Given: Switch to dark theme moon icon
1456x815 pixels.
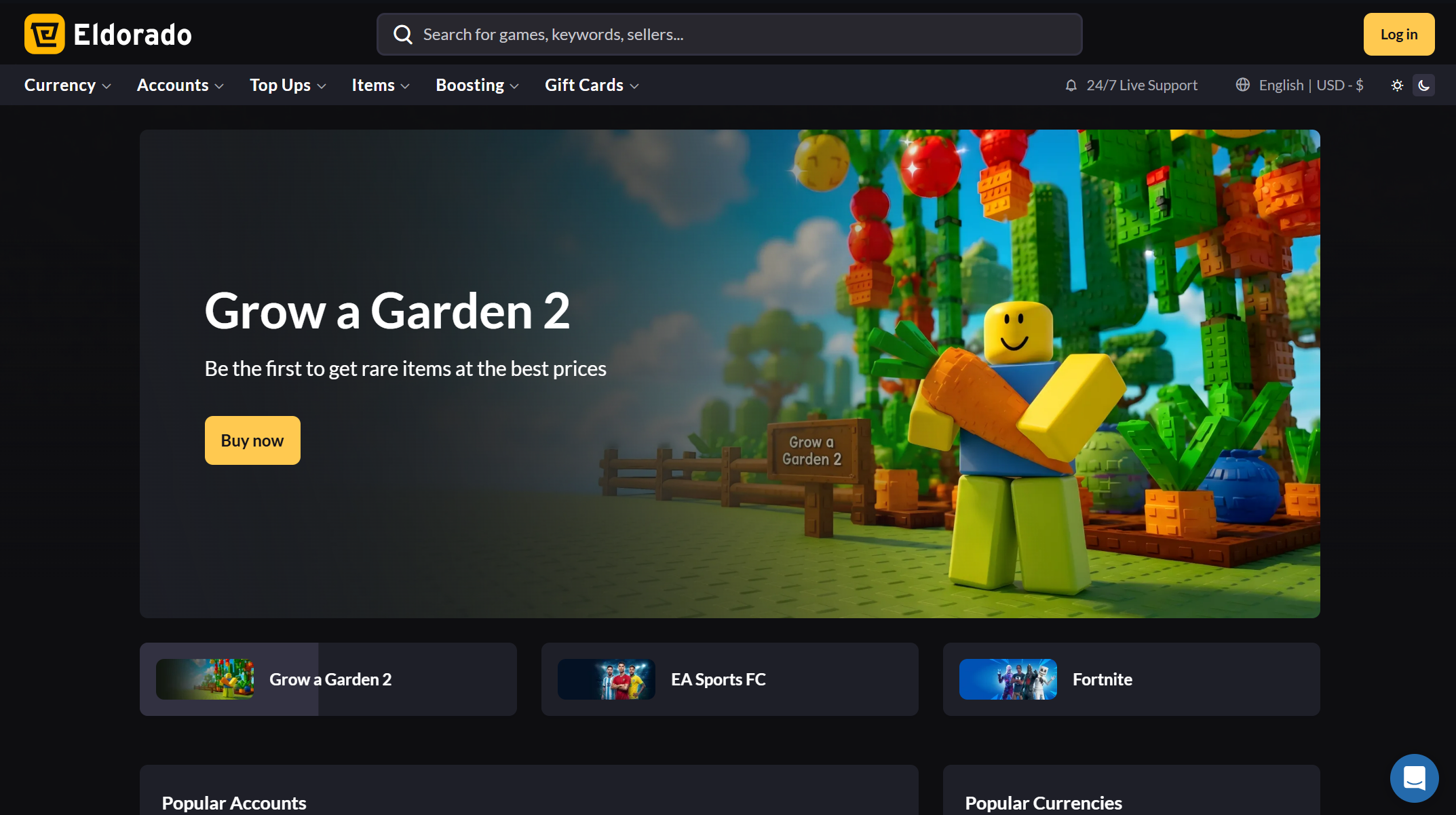Looking at the screenshot, I should (x=1423, y=86).
